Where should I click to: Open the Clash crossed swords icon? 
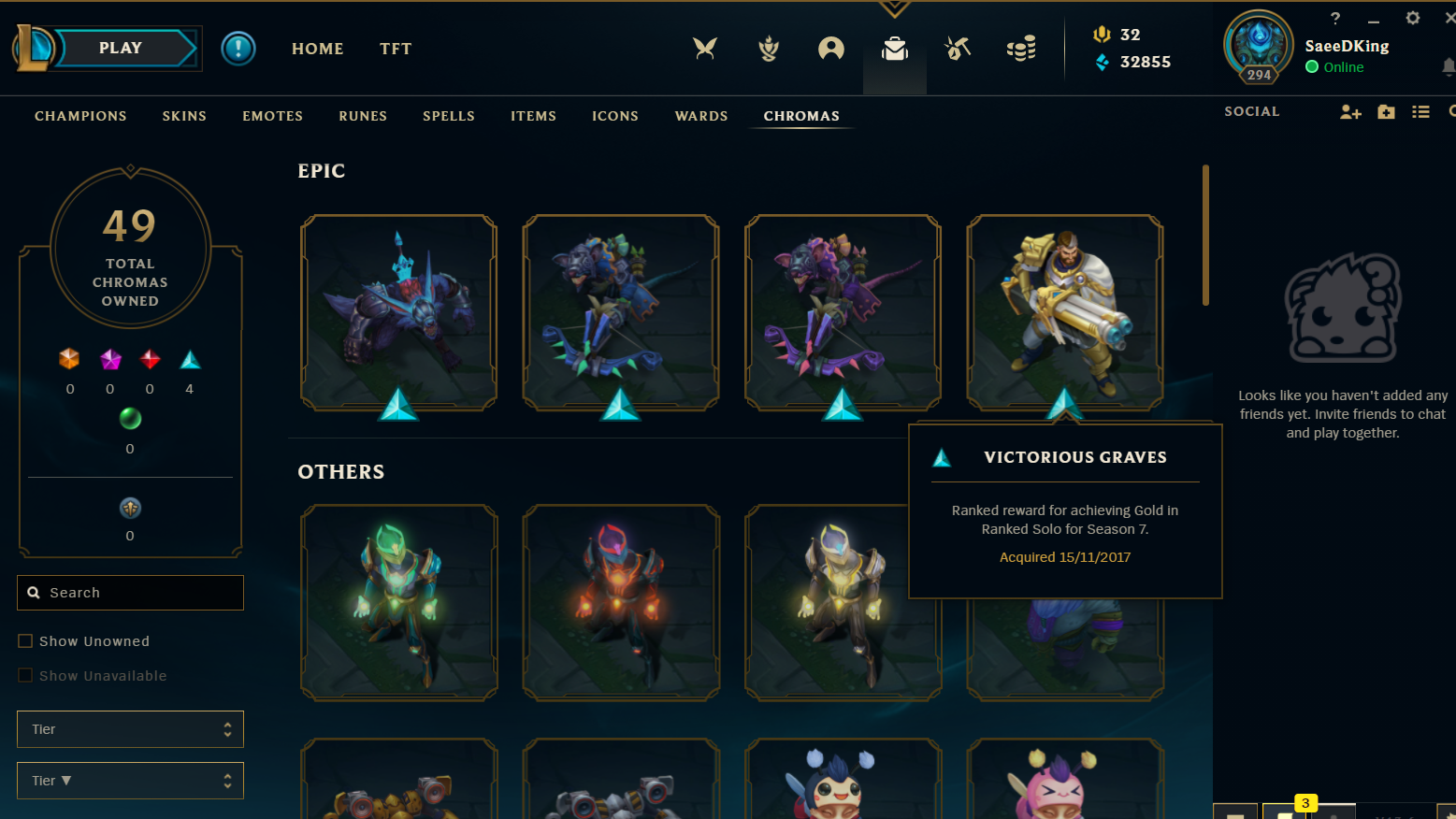click(705, 49)
